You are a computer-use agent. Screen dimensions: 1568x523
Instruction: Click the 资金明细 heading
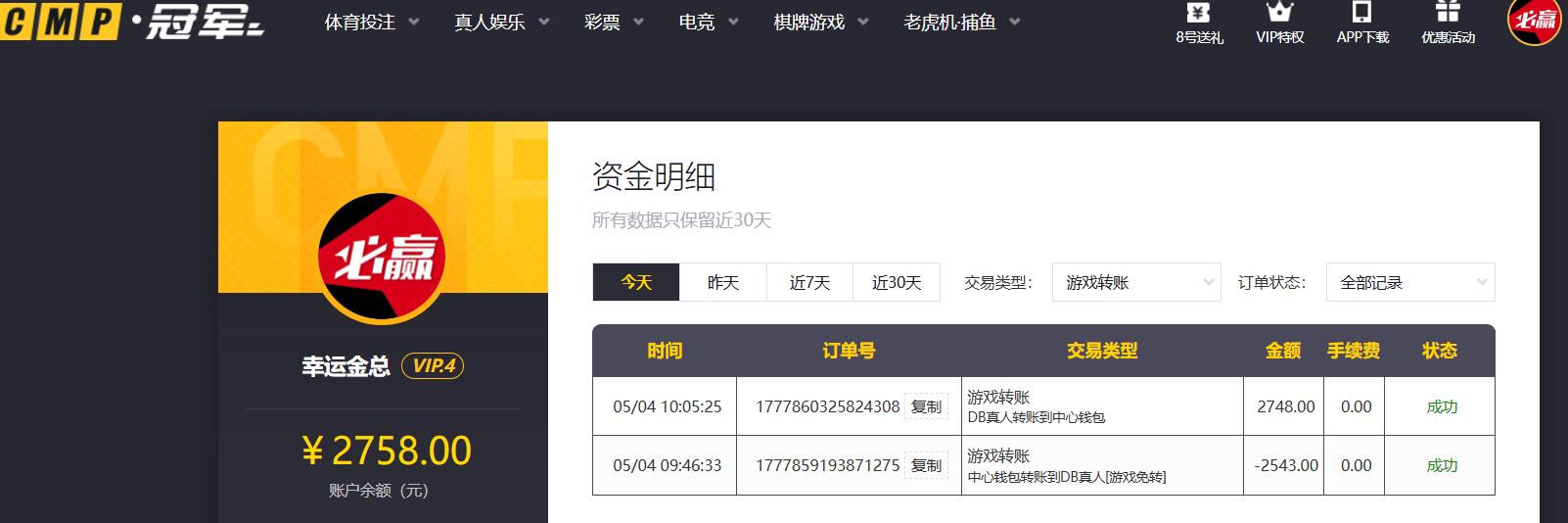point(654,176)
